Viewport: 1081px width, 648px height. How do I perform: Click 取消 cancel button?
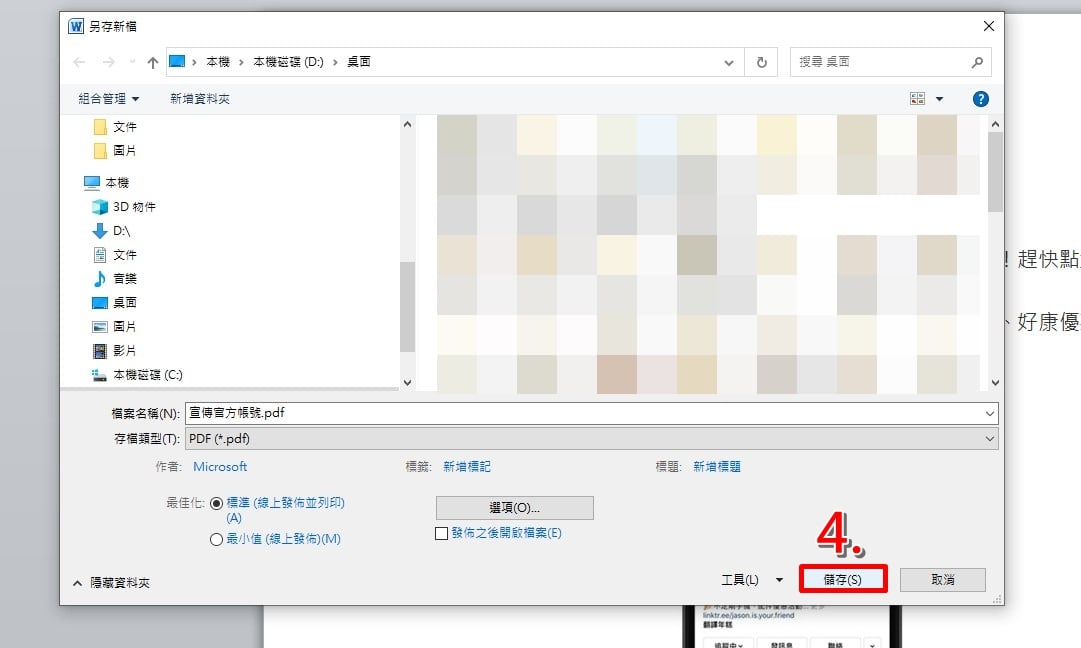click(942, 580)
